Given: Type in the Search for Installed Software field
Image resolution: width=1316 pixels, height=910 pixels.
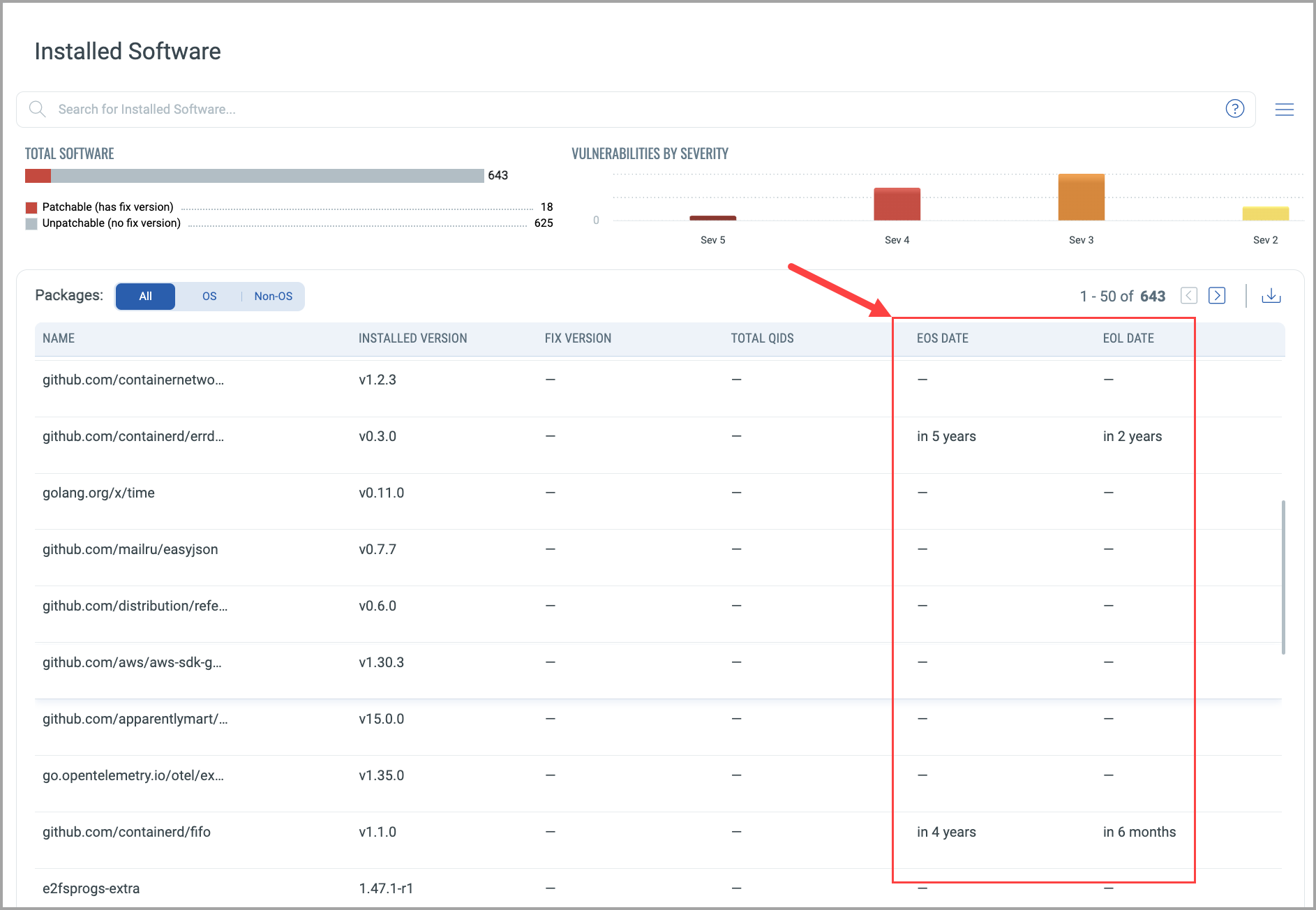Looking at the screenshot, I should coord(628,110).
